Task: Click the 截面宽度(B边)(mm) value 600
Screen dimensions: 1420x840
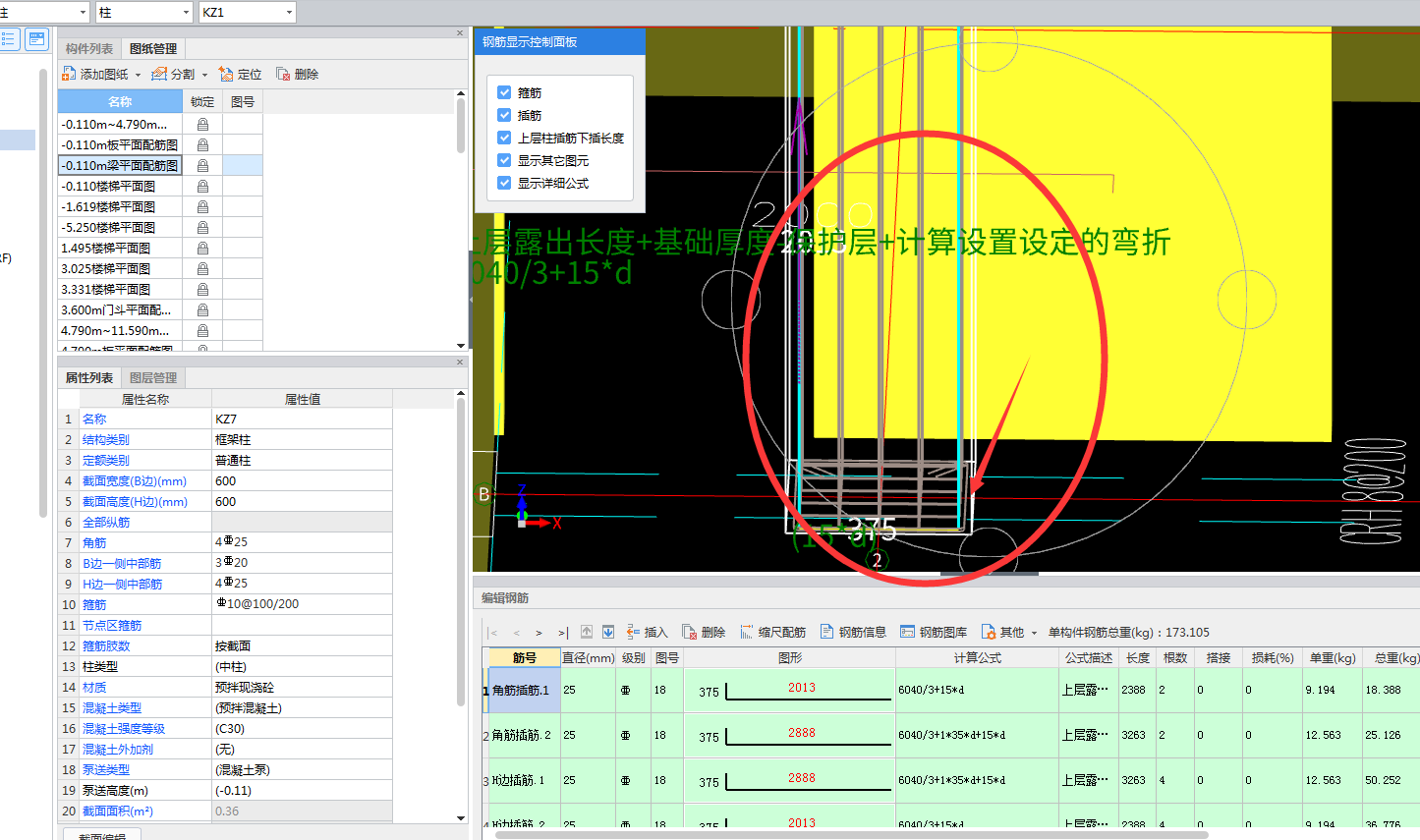Action: coord(302,481)
